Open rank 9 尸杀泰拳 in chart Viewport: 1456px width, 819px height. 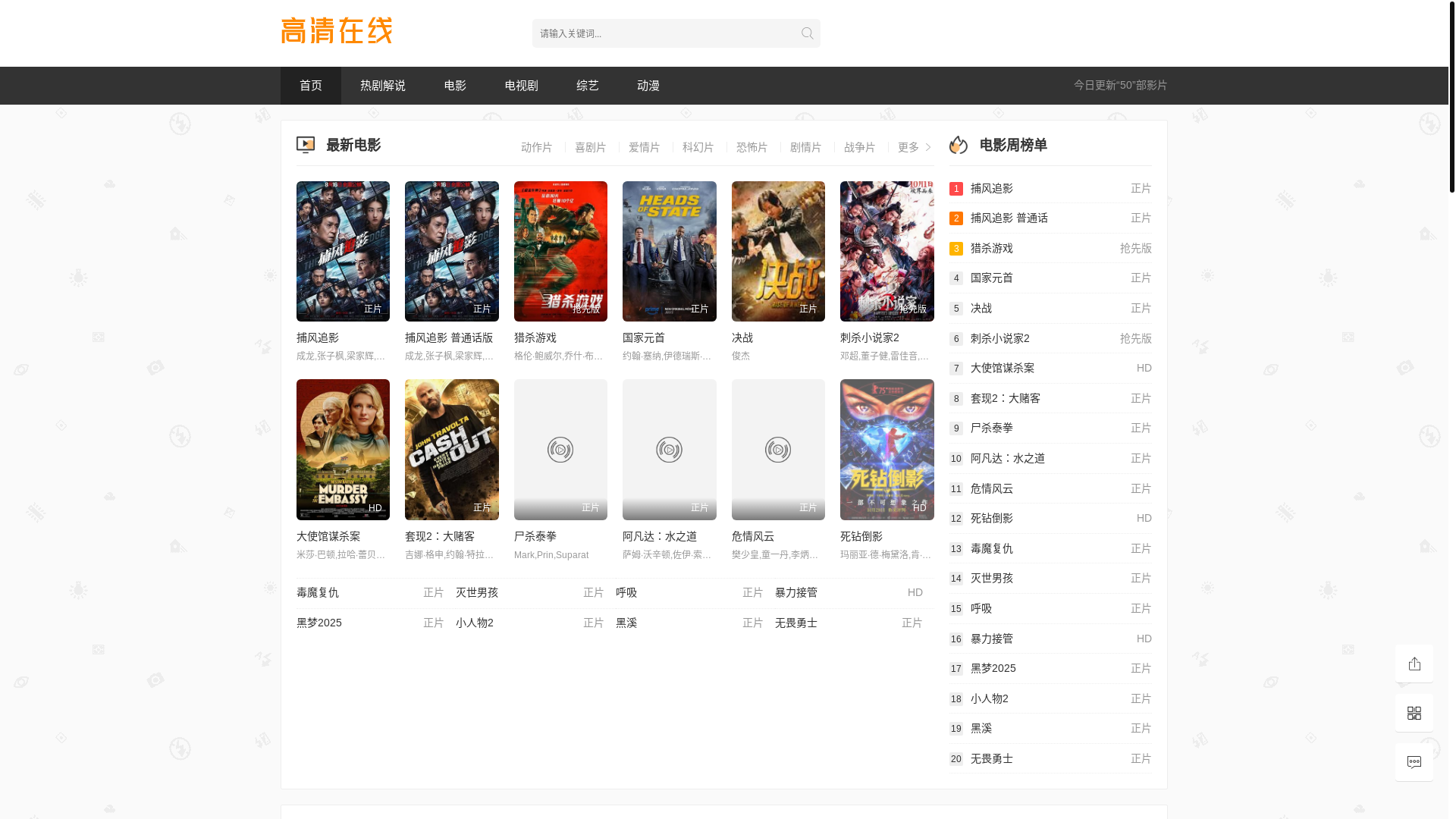click(x=1050, y=428)
